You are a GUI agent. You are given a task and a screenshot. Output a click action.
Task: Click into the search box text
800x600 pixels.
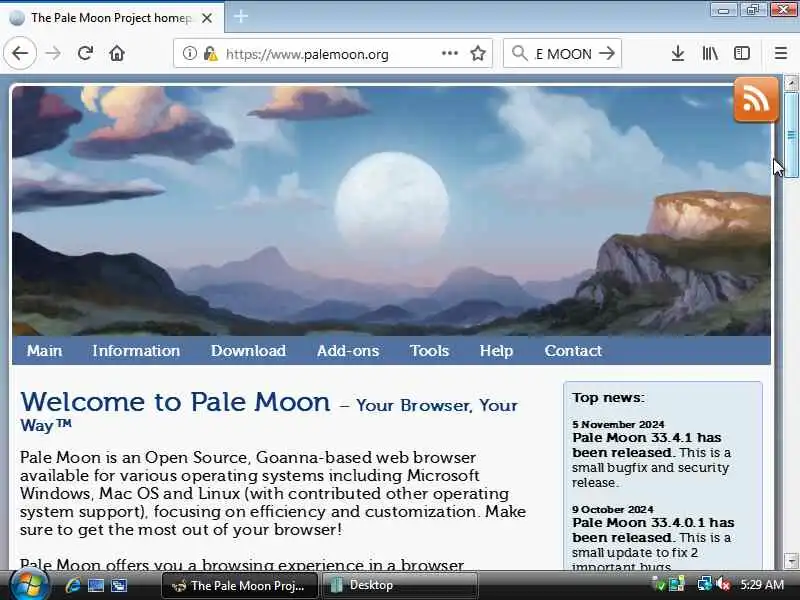(563, 54)
